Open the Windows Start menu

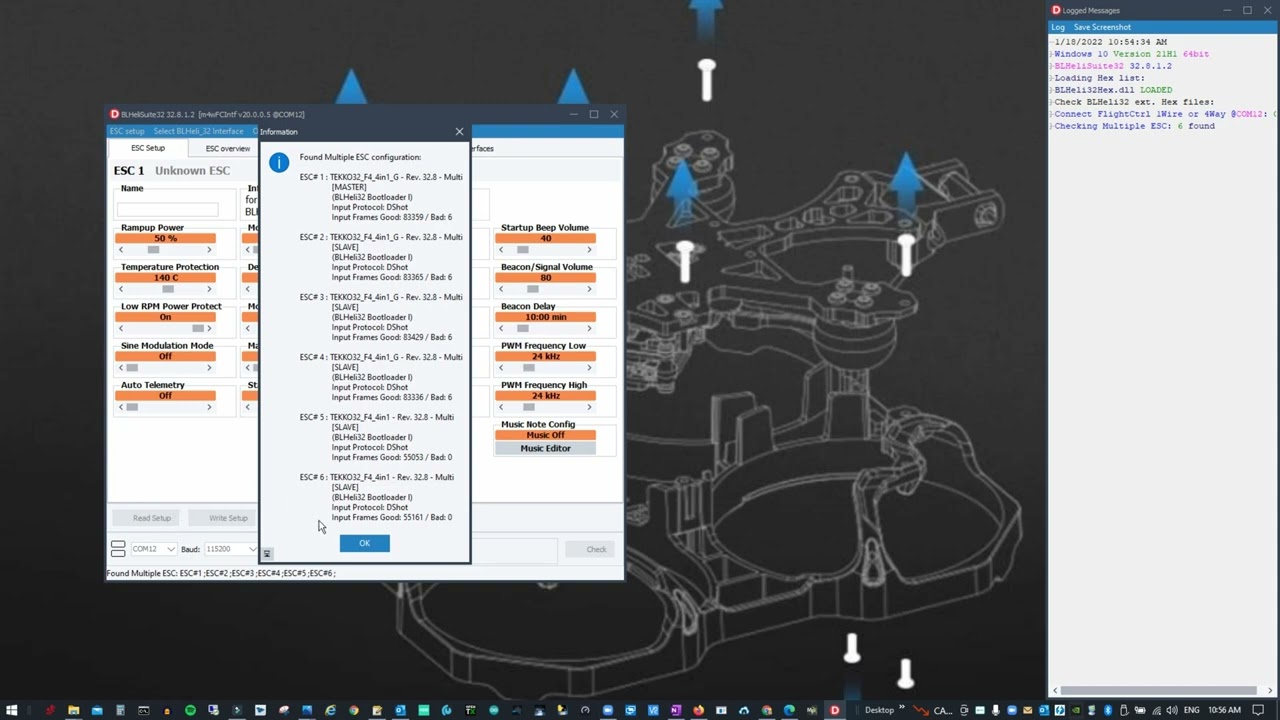point(12,710)
